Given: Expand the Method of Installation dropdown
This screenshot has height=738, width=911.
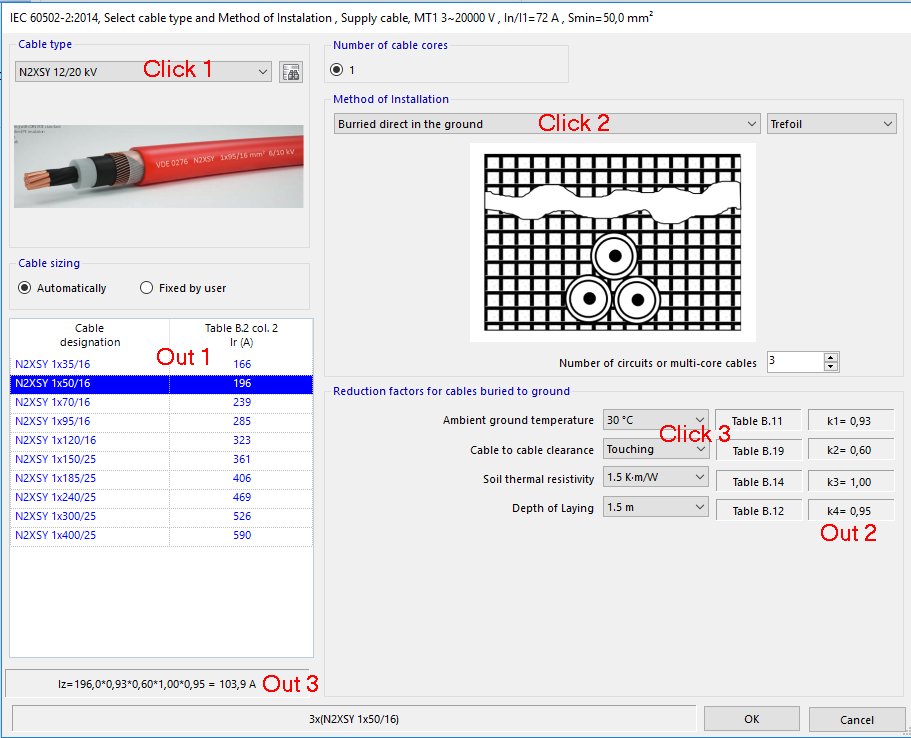Looking at the screenshot, I should [x=547, y=124].
